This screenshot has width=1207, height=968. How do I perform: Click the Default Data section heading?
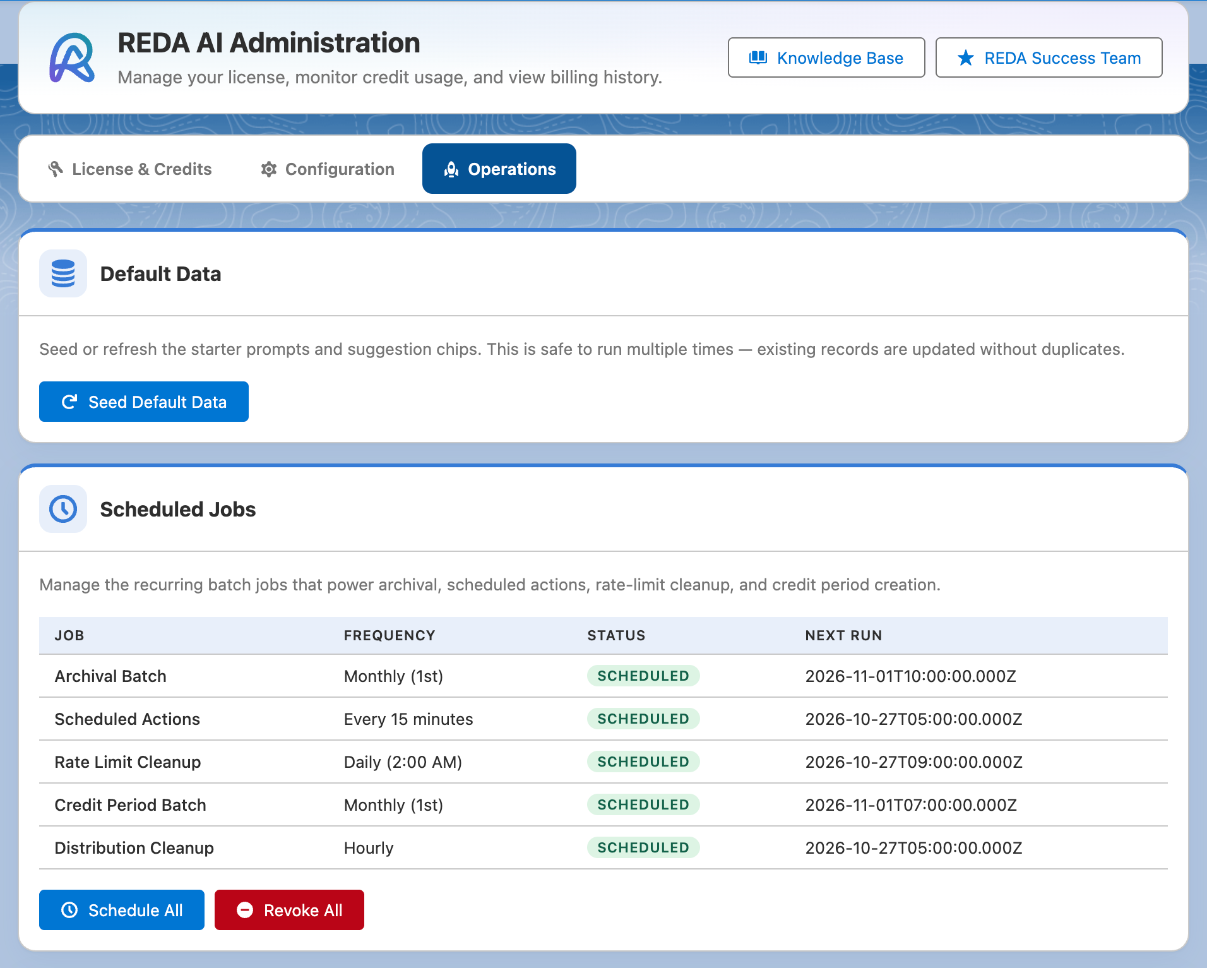click(160, 274)
